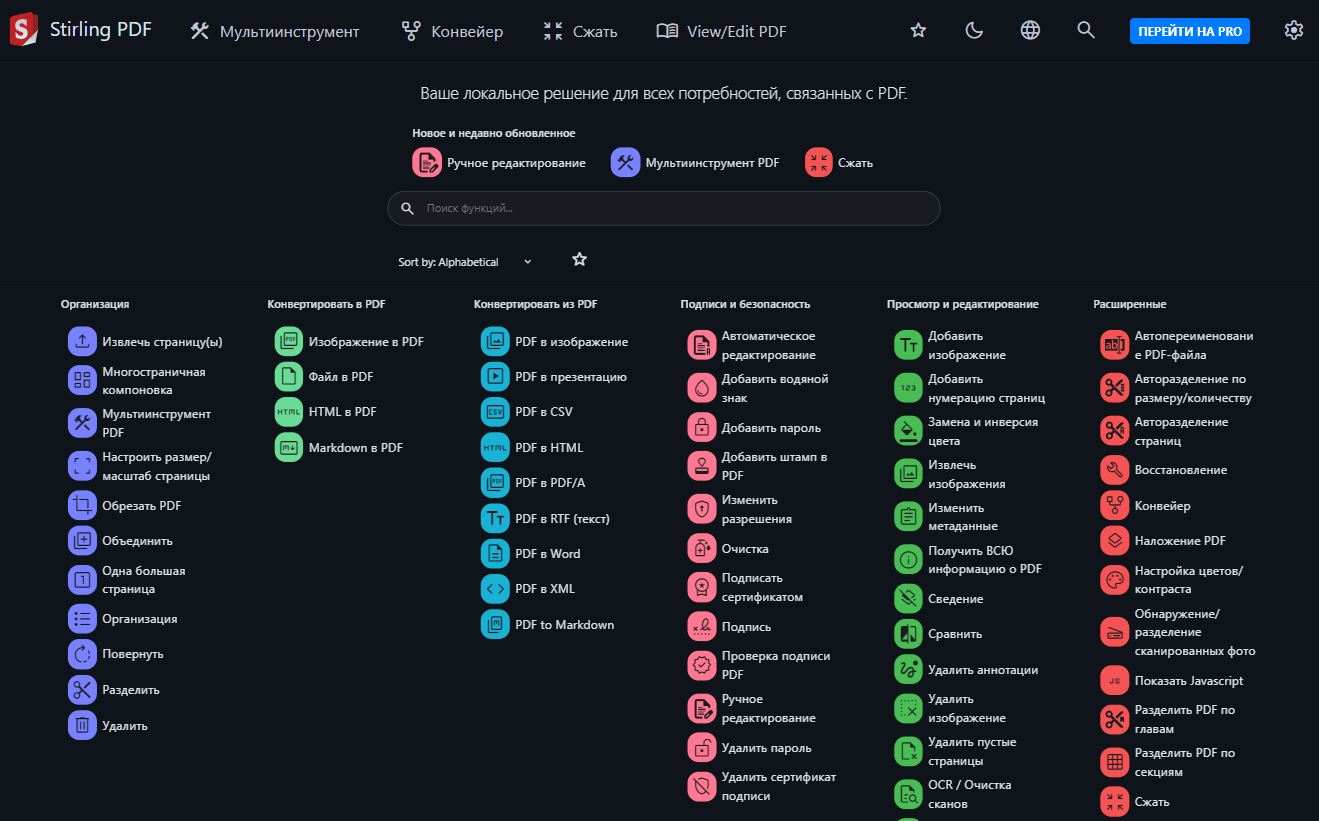The height and width of the screenshot is (821, 1319).
Task: Toggle favorites filter star beside the sort dropdown
Action: 579,260
